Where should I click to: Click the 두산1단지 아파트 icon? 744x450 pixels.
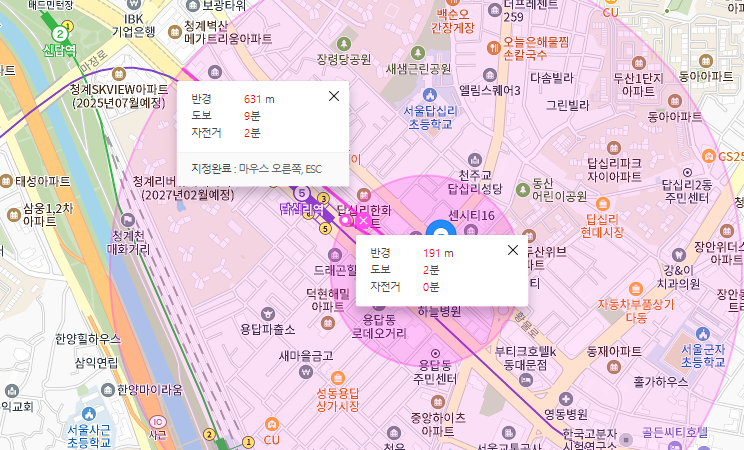point(639,63)
